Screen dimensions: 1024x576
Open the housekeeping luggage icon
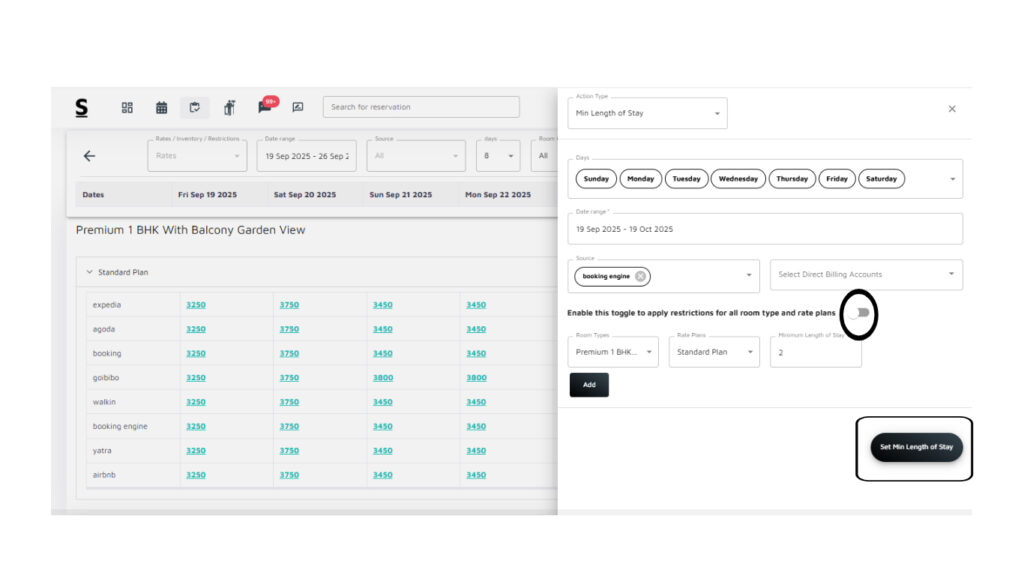tap(229, 107)
